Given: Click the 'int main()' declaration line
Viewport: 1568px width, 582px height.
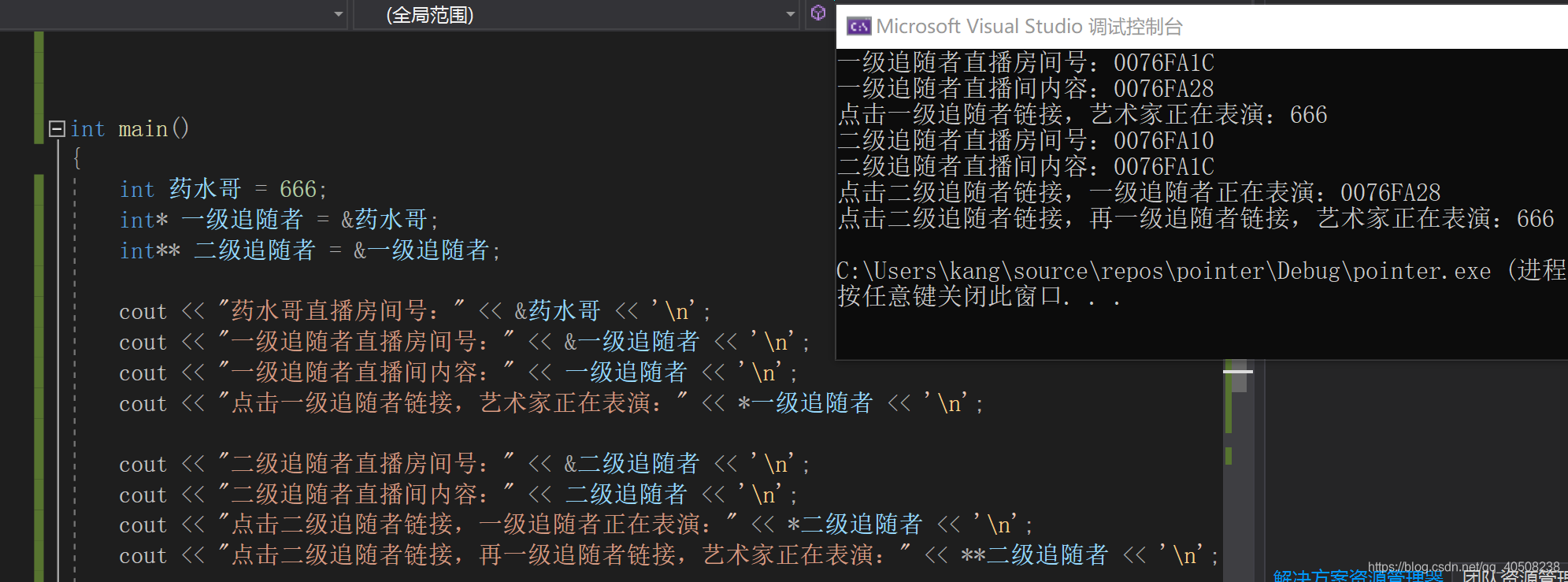Looking at the screenshot, I should pyautogui.click(x=130, y=129).
